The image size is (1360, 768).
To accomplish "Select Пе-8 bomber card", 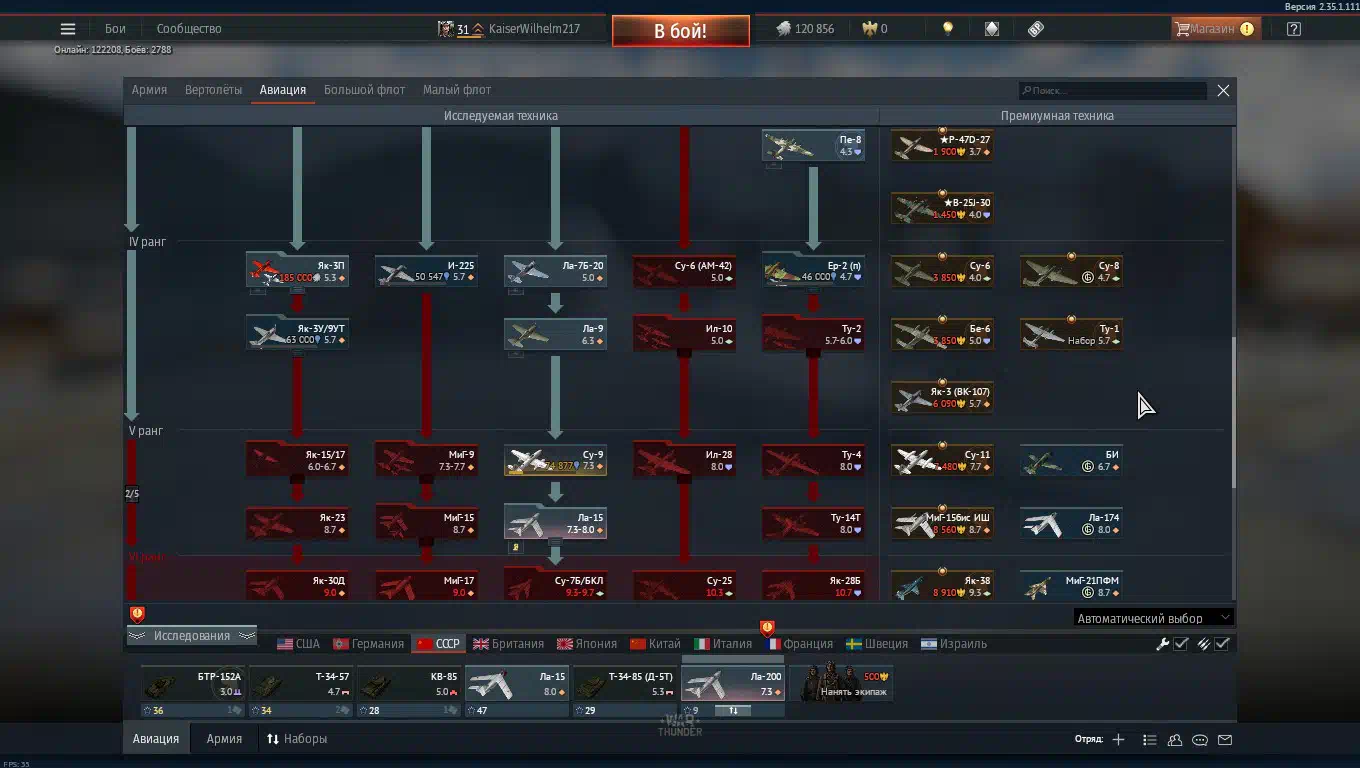I will point(813,146).
